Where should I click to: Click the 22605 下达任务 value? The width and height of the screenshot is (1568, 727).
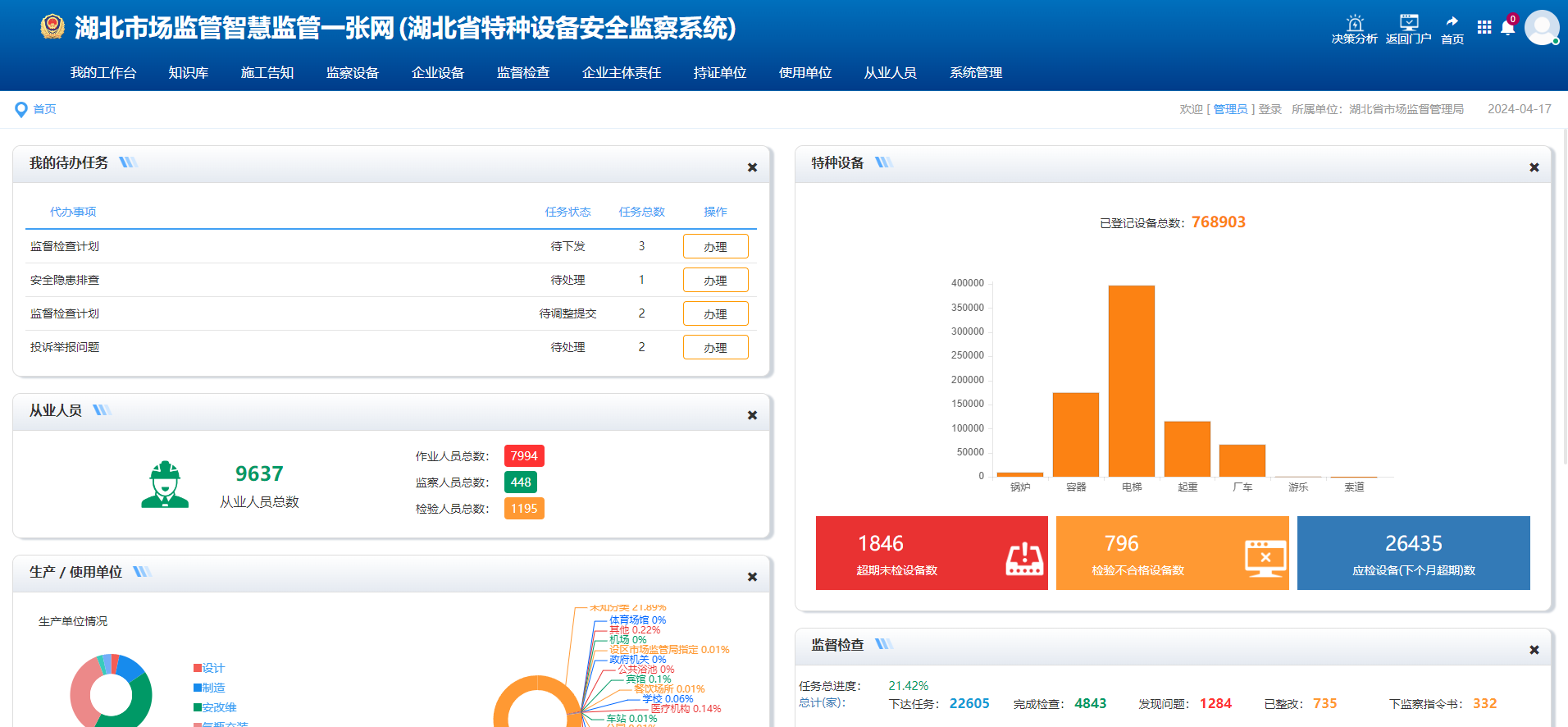tap(969, 704)
